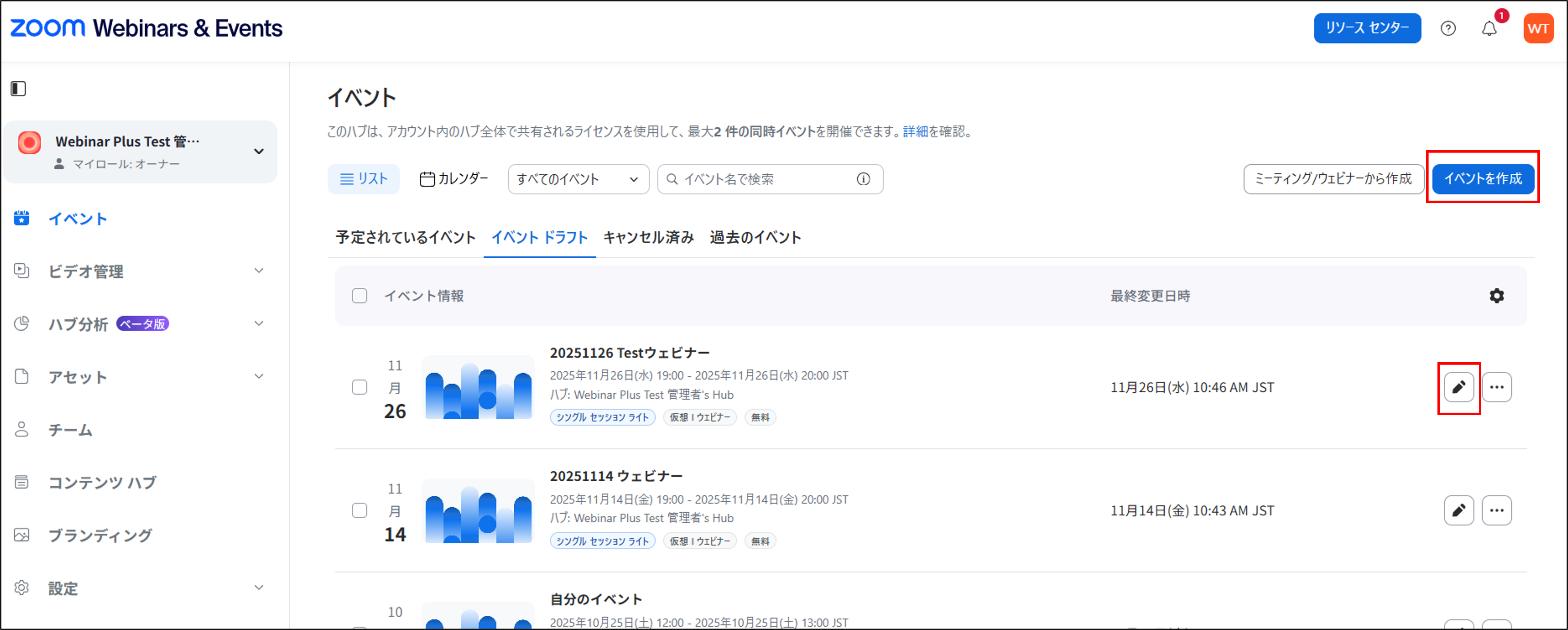Open the table column settings gear

click(x=1497, y=296)
